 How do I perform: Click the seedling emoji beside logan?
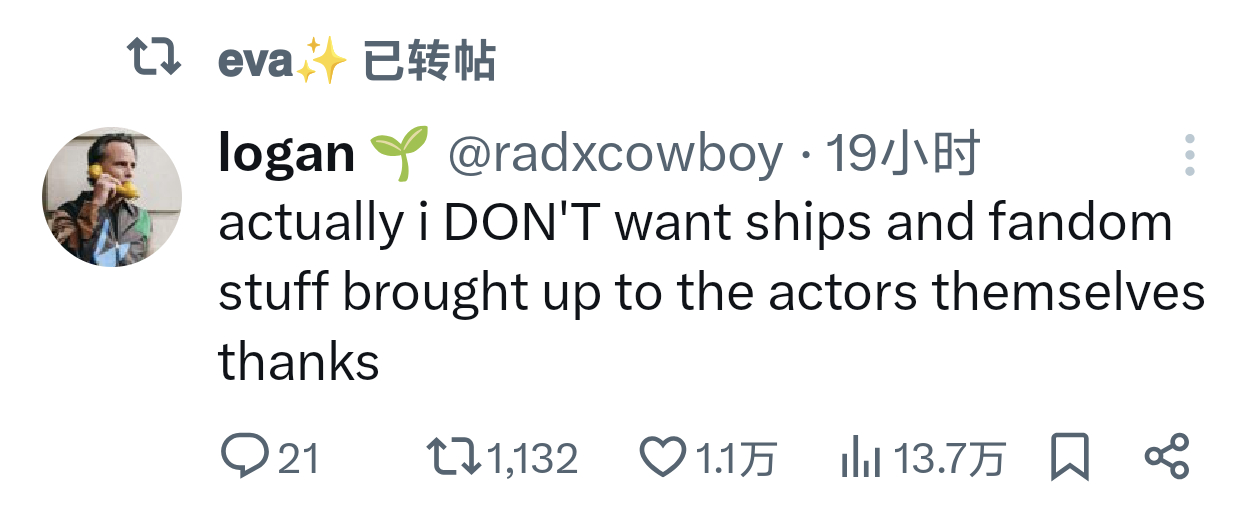tap(399, 154)
